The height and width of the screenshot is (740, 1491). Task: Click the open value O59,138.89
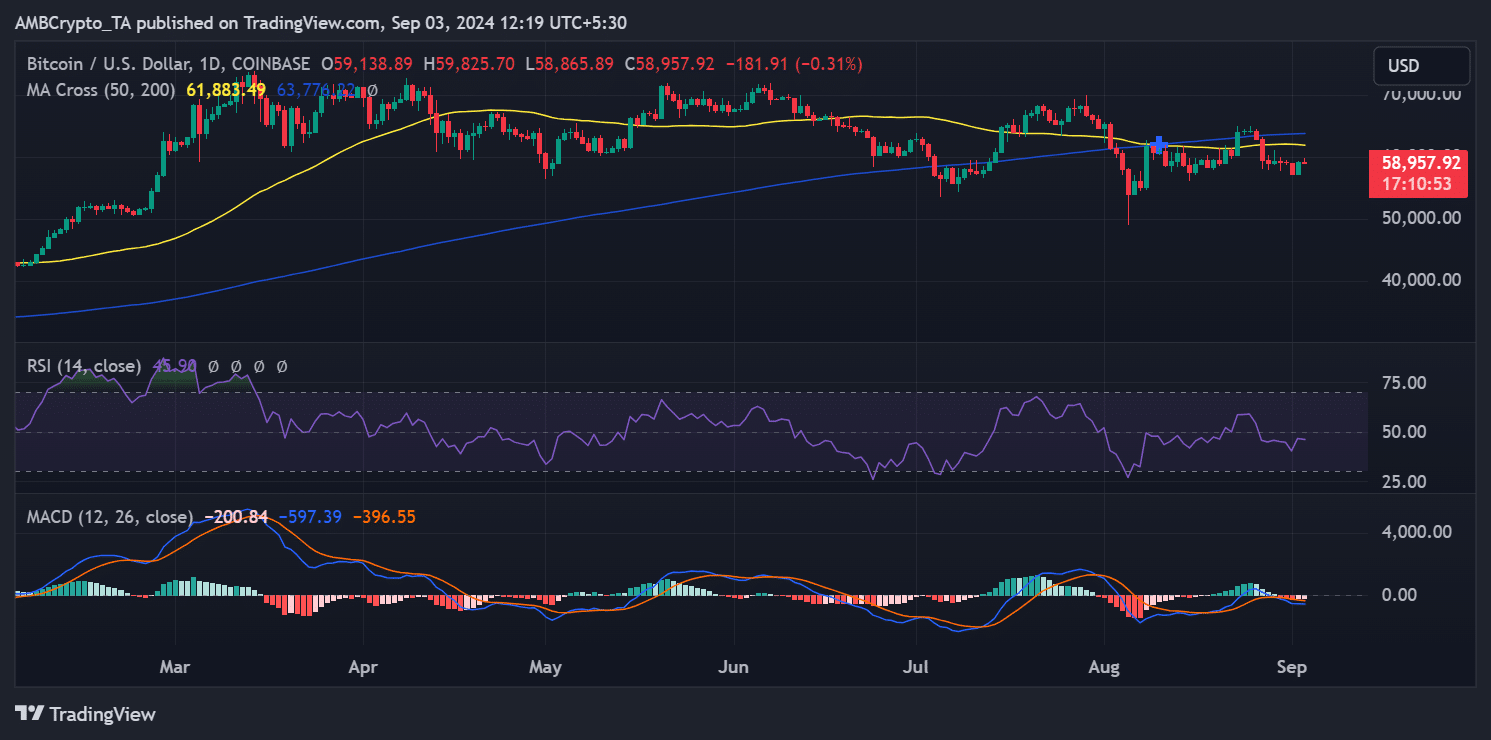[366, 64]
